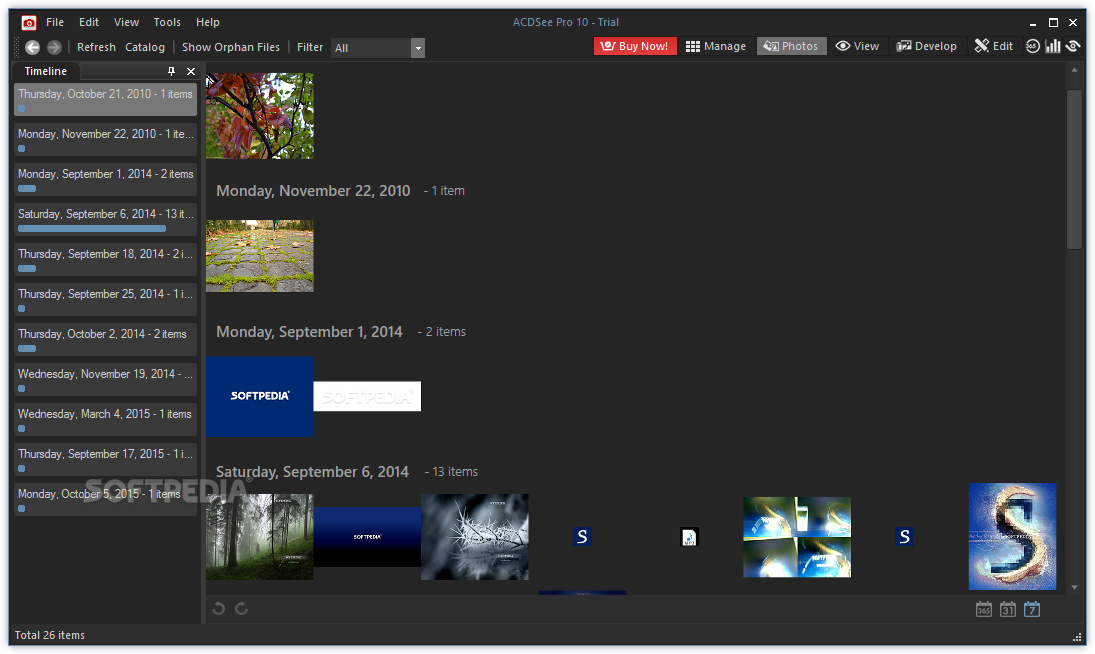Image resolution: width=1095 pixels, height=654 pixels.
Task: Click the scrollbar up arrow
Action: pos(1074,70)
